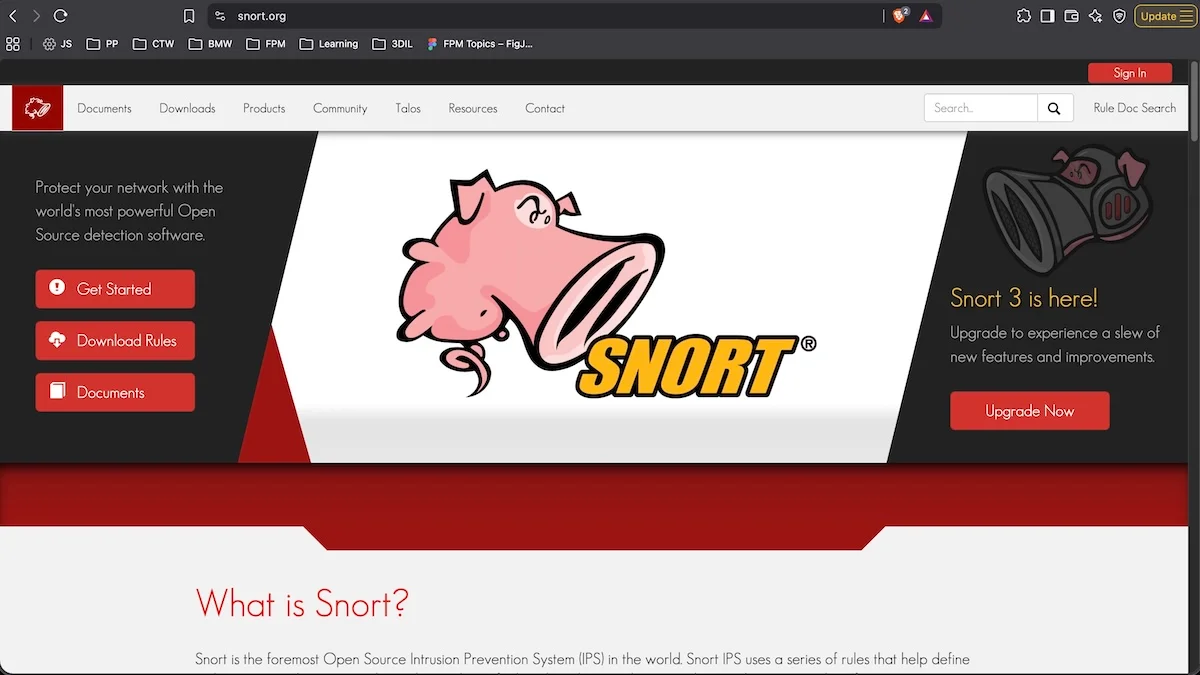
Task: Open the Contact nav link
Action: point(545,108)
